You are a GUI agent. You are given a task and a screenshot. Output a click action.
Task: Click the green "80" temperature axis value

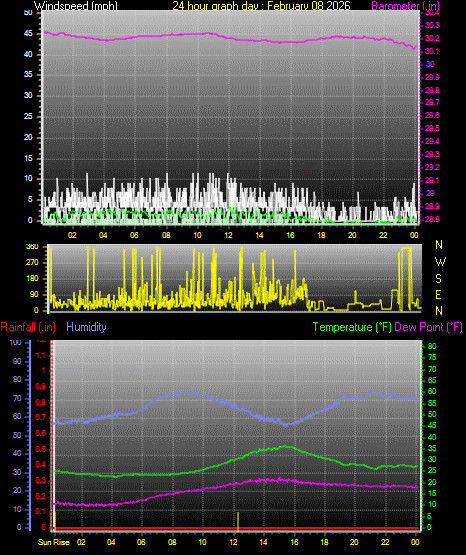[432, 346]
